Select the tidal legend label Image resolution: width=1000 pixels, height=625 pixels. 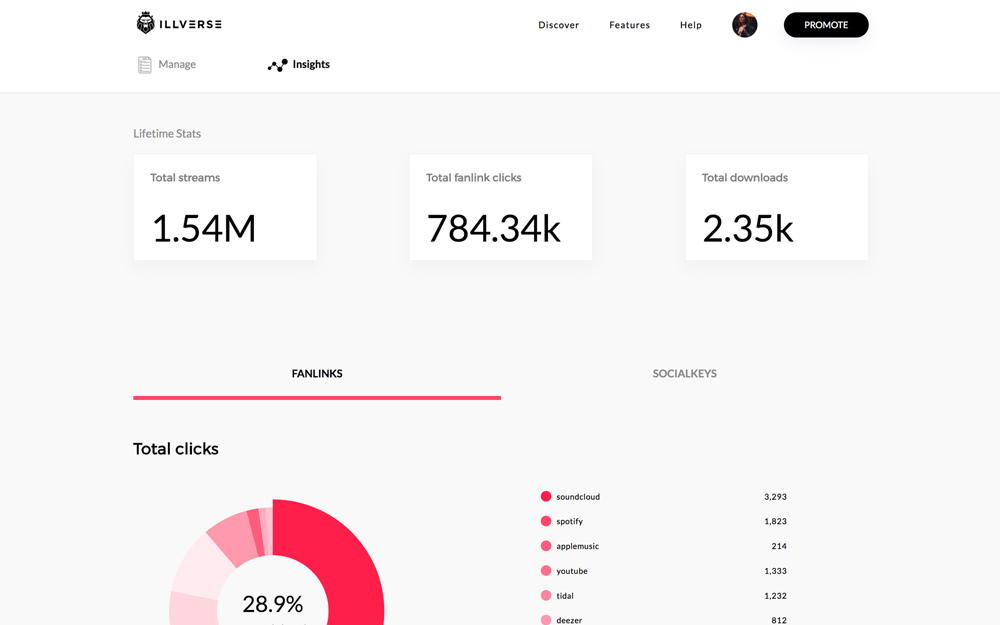click(564, 596)
